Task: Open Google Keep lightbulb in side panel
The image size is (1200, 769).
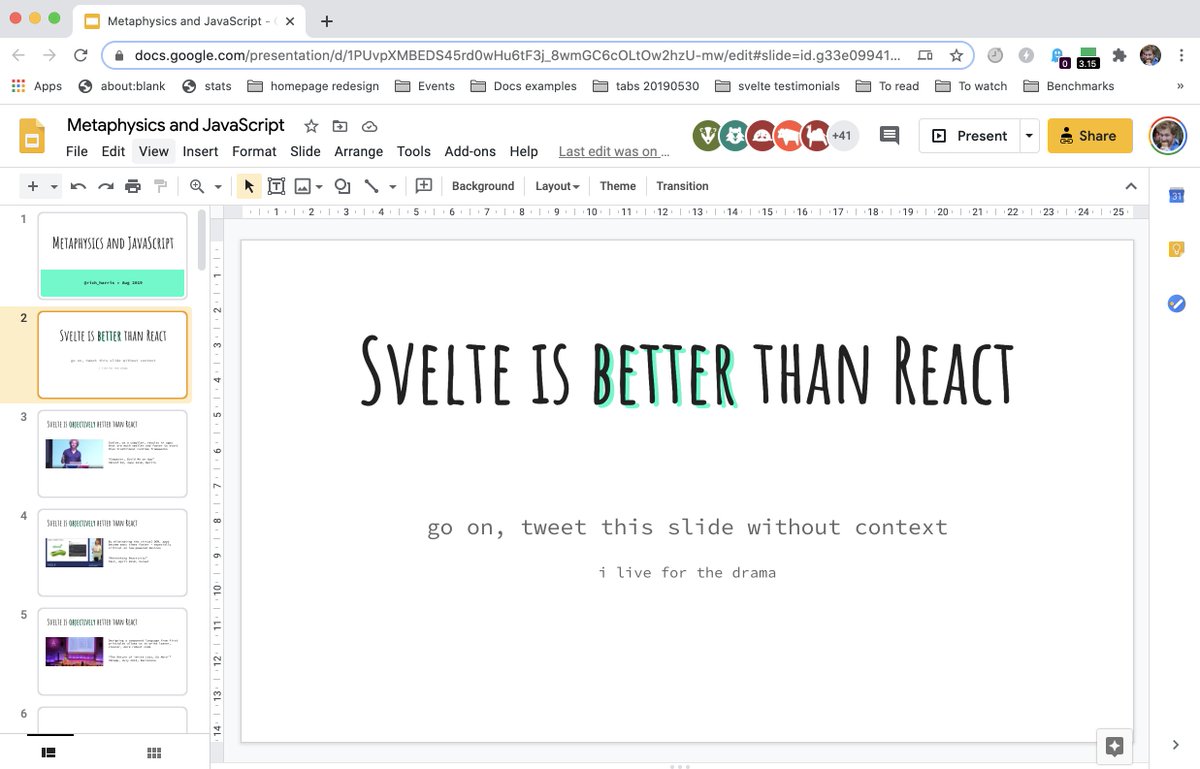Action: 1177,249
